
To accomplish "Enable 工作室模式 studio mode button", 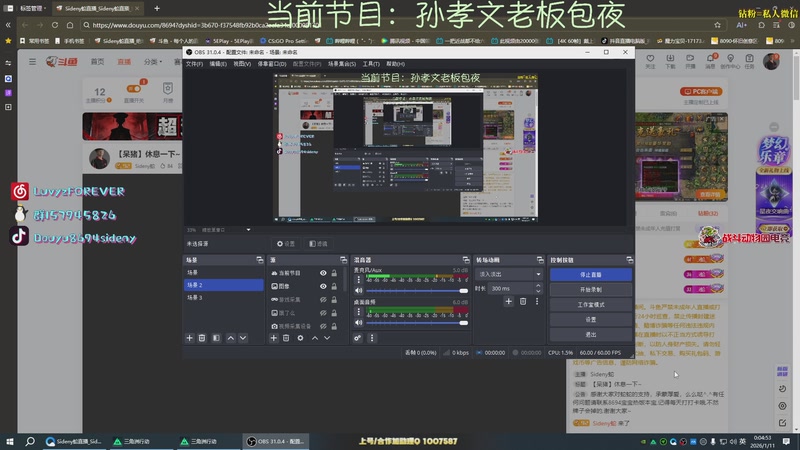I will point(591,305).
